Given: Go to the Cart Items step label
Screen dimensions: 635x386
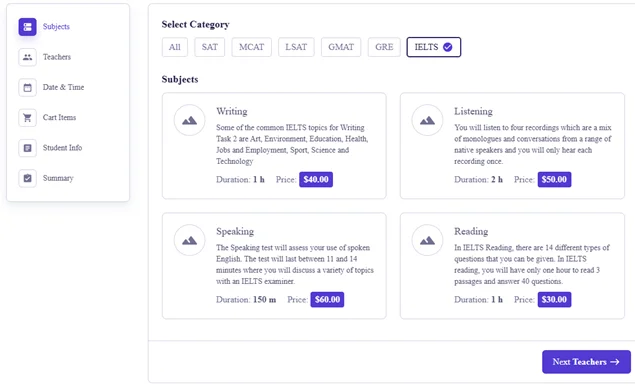Looking at the screenshot, I should click(x=60, y=118).
